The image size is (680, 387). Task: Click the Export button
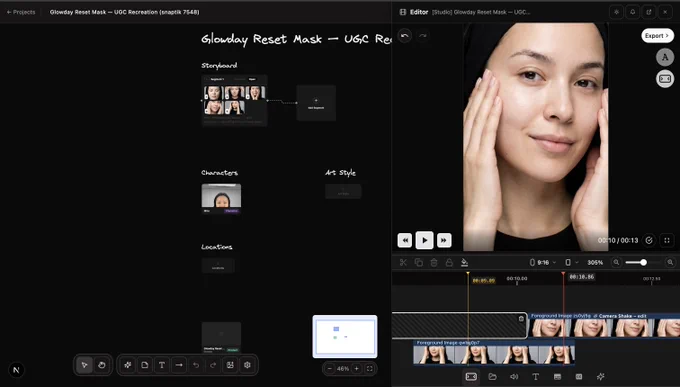[x=657, y=36]
